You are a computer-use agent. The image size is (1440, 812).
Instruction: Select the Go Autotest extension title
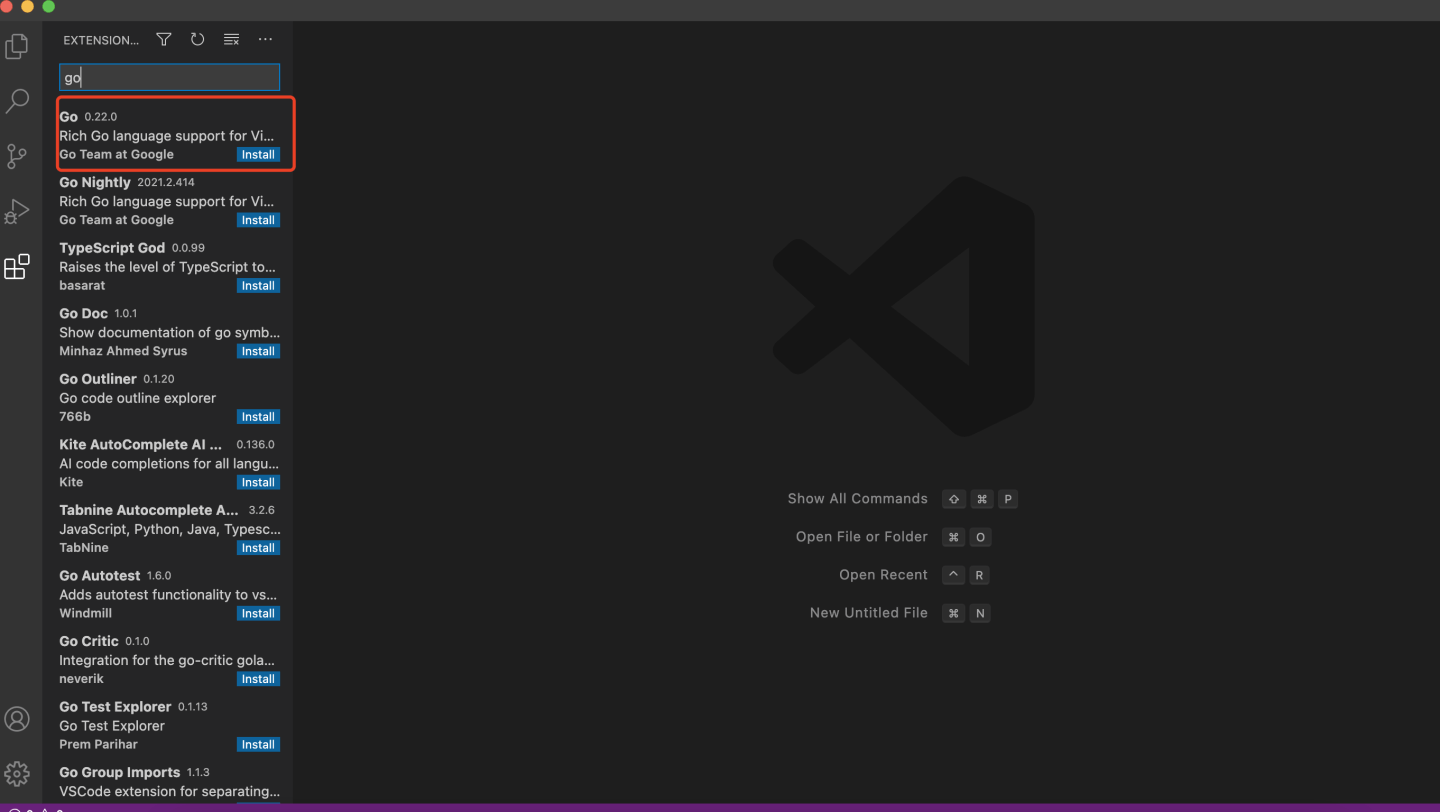100,575
